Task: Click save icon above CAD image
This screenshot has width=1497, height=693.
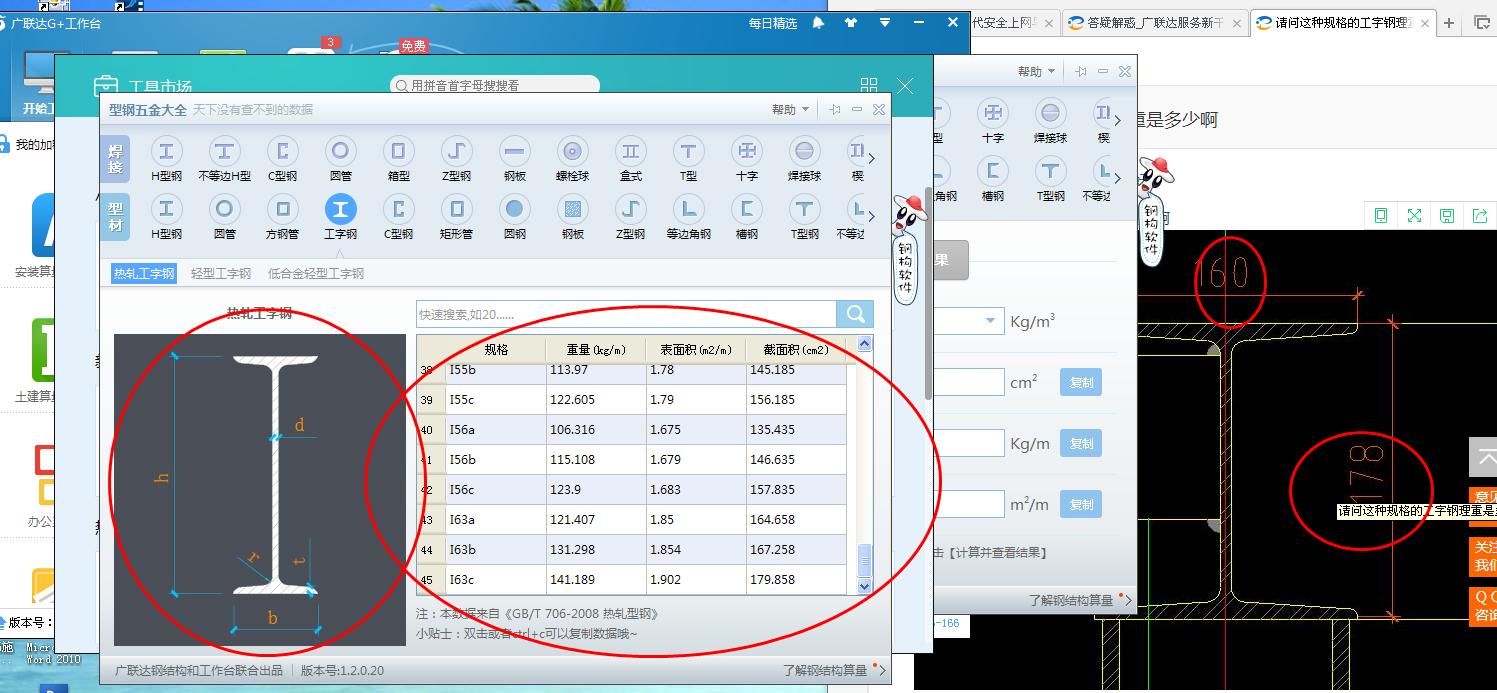Action: pos(1447,215)
